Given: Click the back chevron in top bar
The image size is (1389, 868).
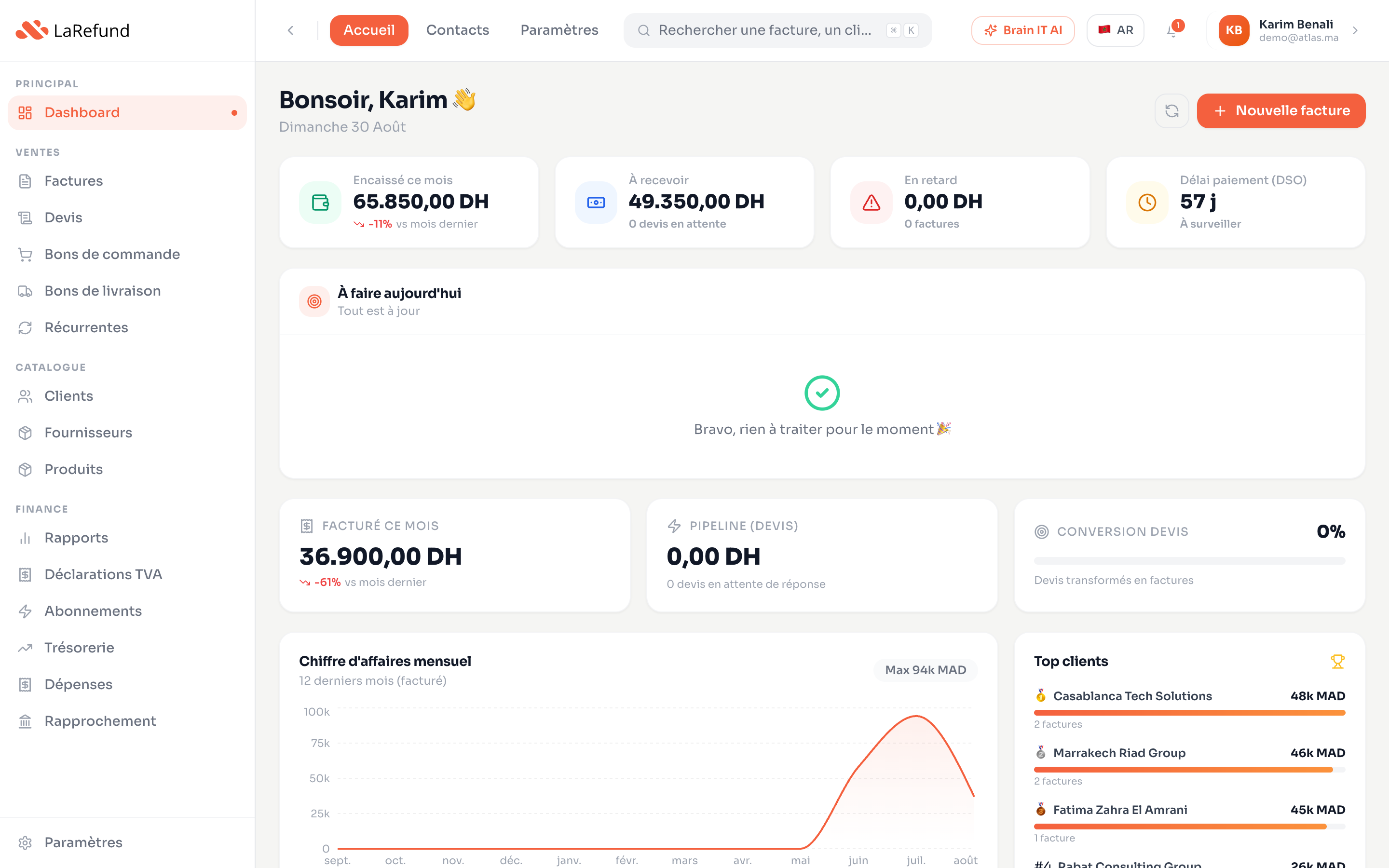Looking at the screenshot, I should tap(290, 30).
